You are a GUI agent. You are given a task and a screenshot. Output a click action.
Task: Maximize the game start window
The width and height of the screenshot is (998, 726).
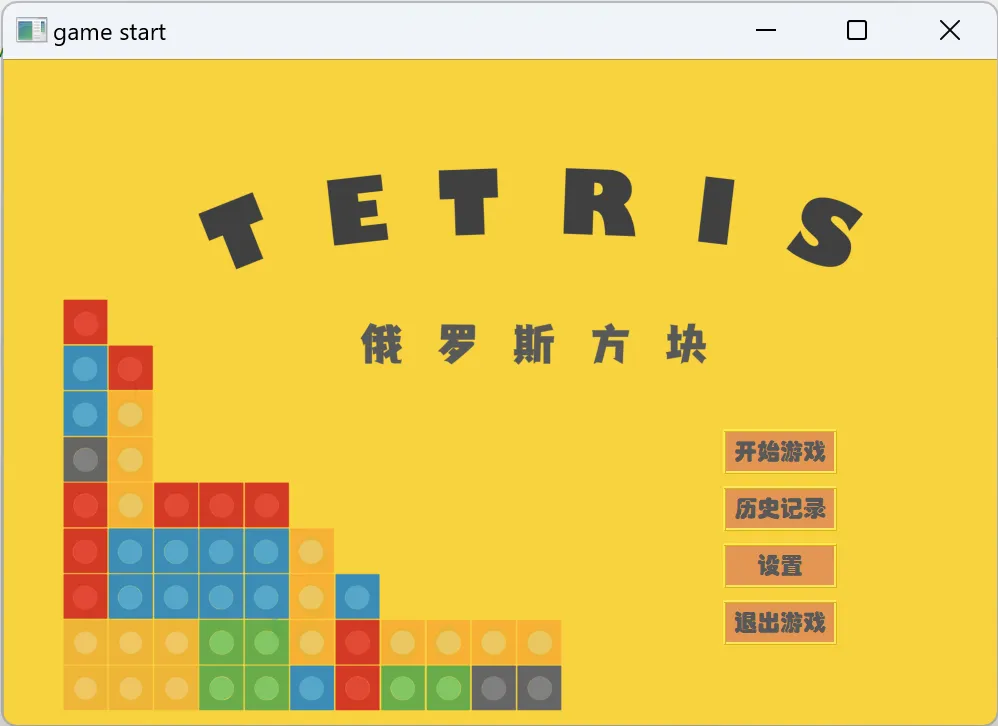857,31
